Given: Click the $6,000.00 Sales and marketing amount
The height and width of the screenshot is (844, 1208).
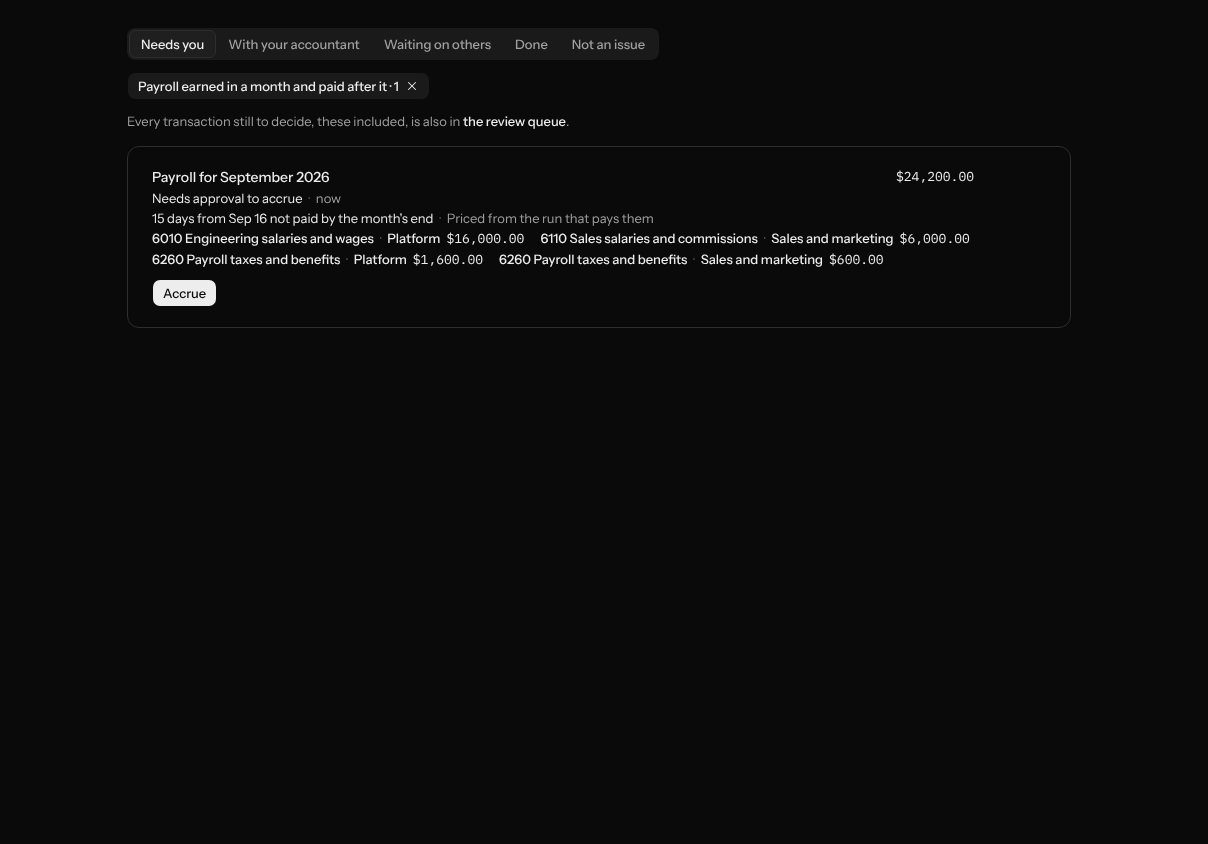Looking at the screenshot, I should pyautogui.click(x=934, y=239).
